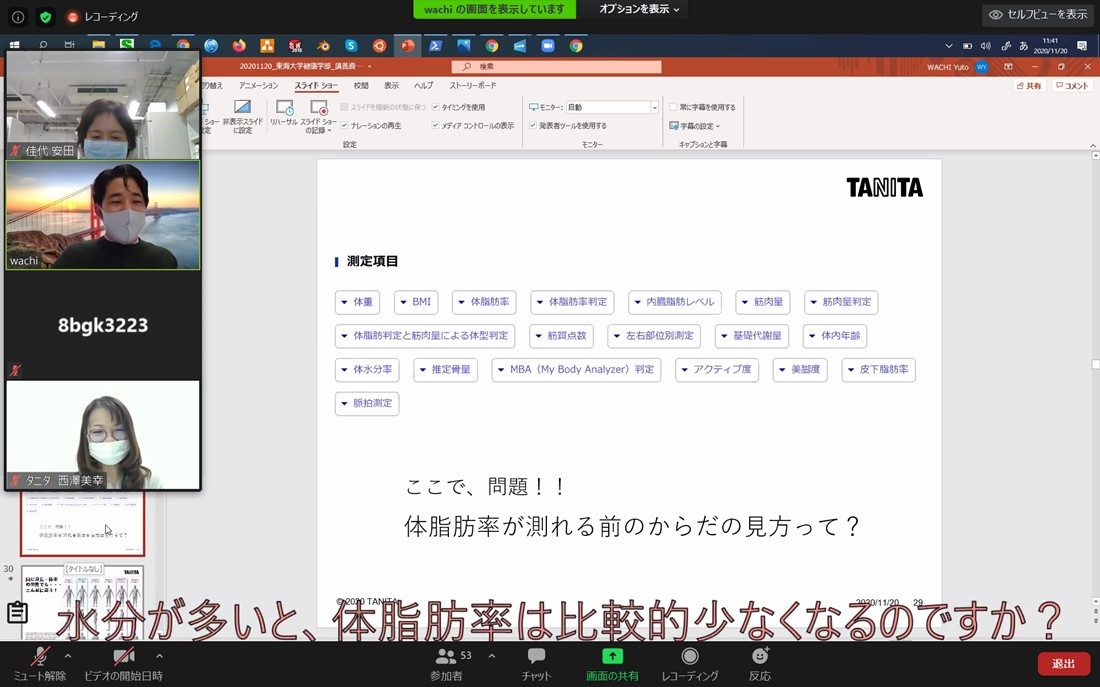This screenshot has height=687, width=1100.
Task: Enable 常に字幕を使用する checkbox
Action: 673,107
